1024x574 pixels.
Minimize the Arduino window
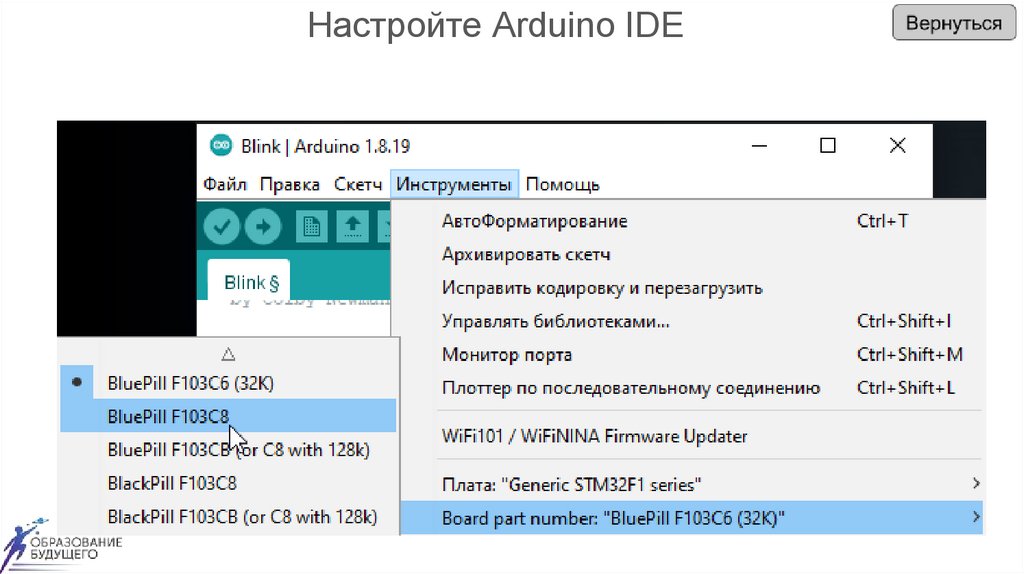click(759, 146)
